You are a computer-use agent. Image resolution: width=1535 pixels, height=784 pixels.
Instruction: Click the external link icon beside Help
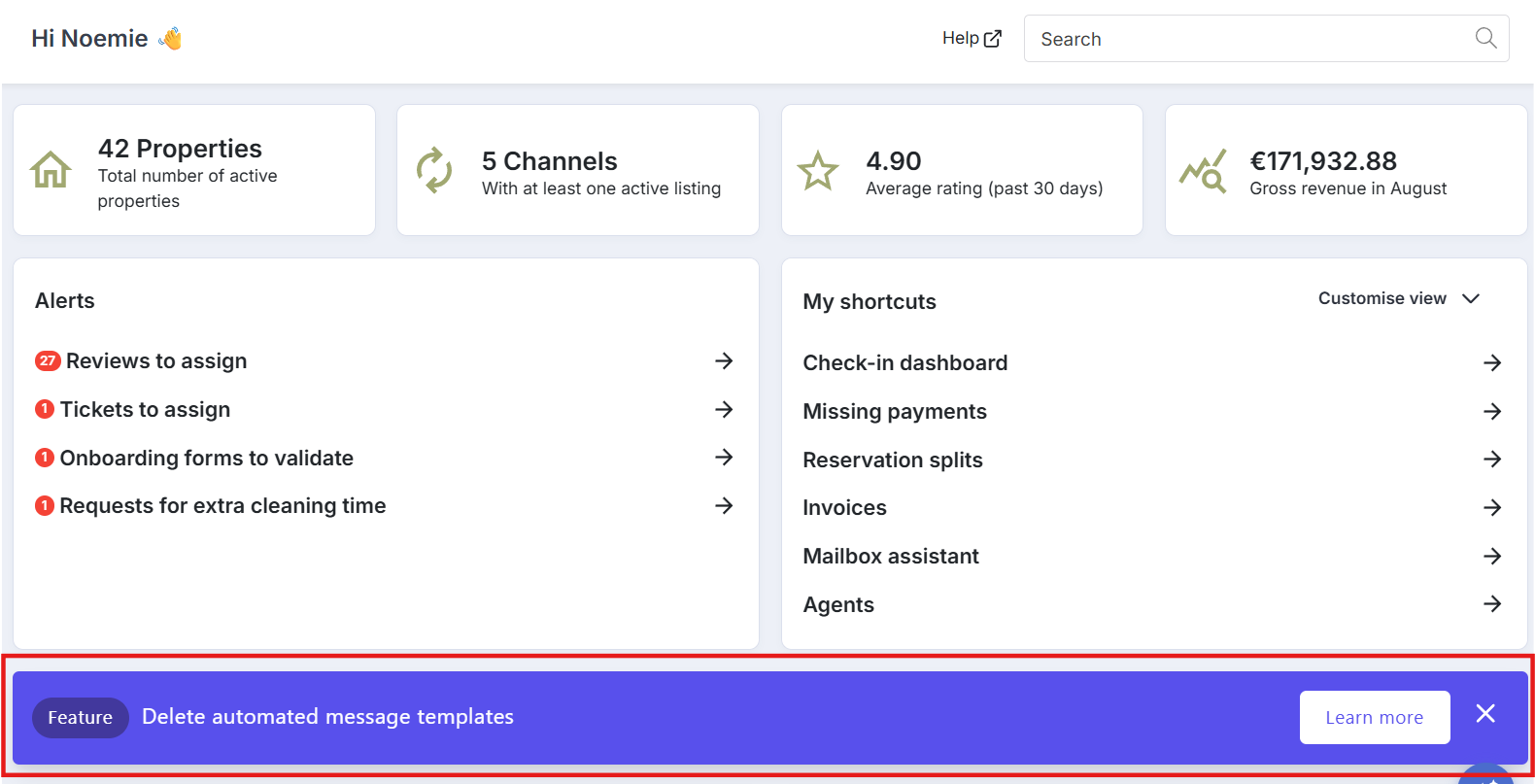point(993,39)
